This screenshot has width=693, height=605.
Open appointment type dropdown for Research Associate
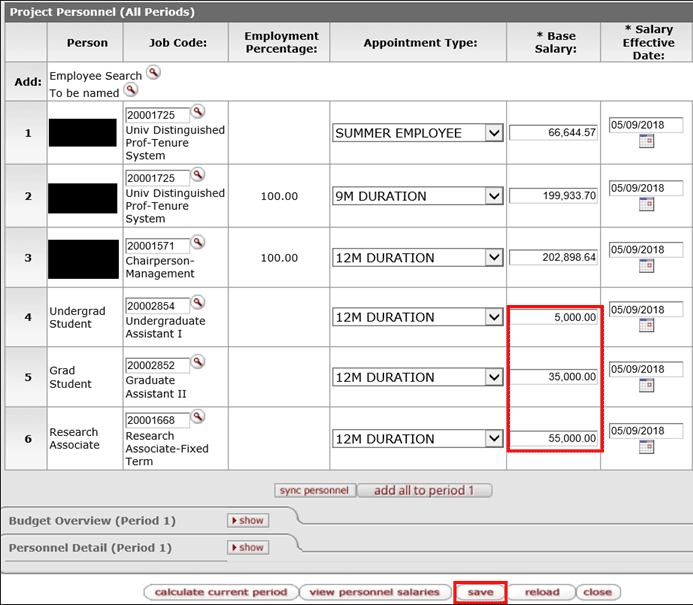(x=418, y=438)
